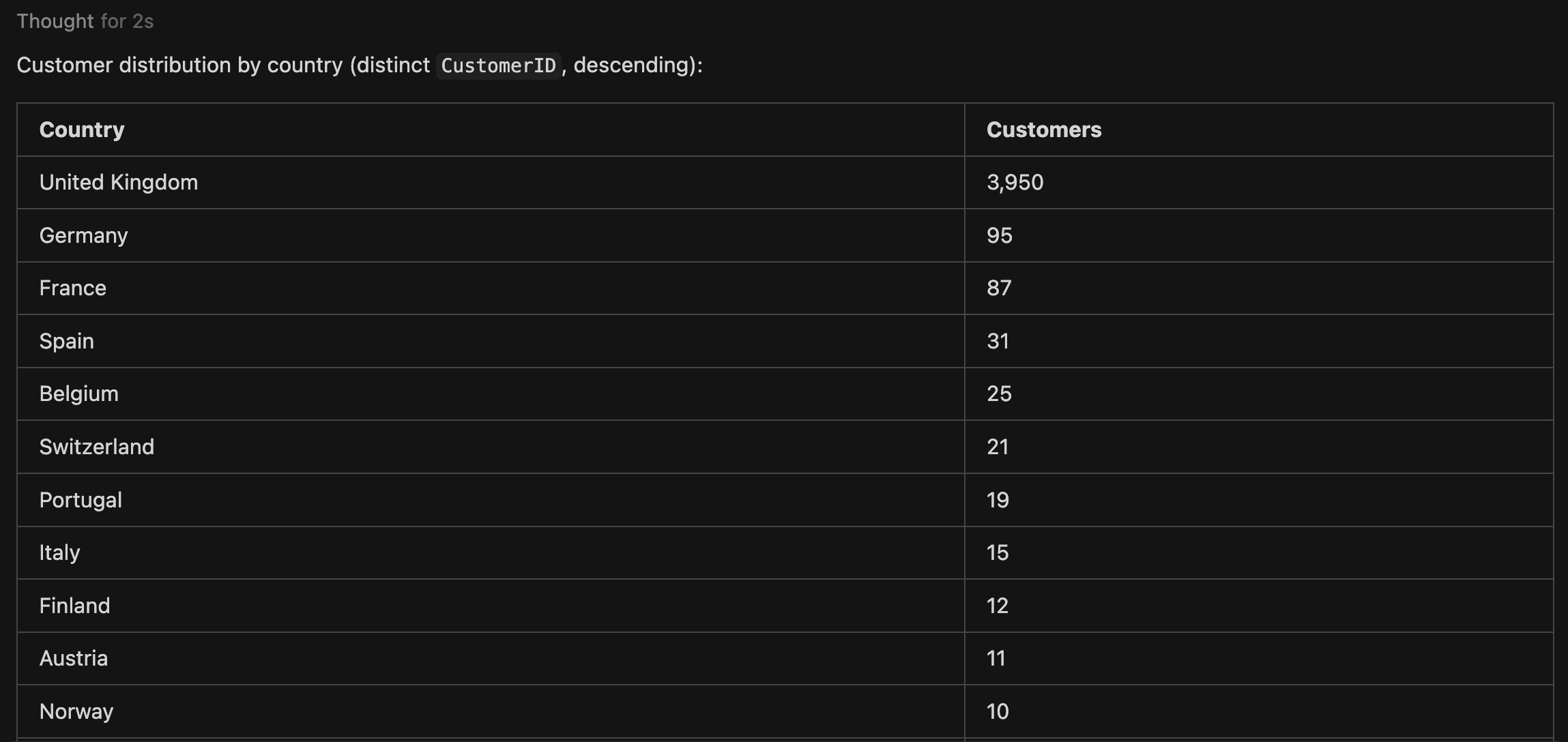Image resolution: width=1568 pixels, height=742 pixels.
Task: Click the CustomerID inline code text
Action: point(498,65)
